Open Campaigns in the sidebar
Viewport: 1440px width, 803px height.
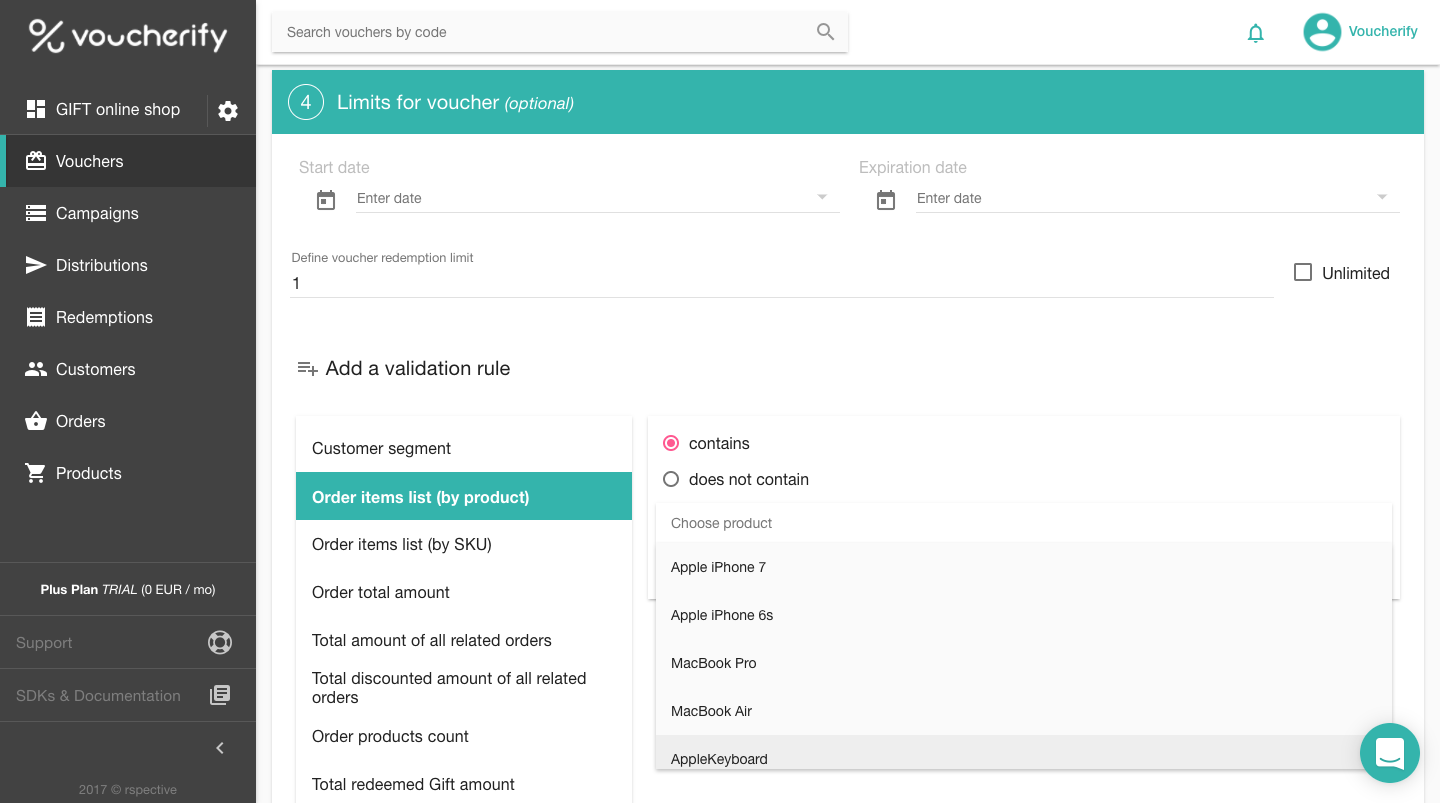97,213
